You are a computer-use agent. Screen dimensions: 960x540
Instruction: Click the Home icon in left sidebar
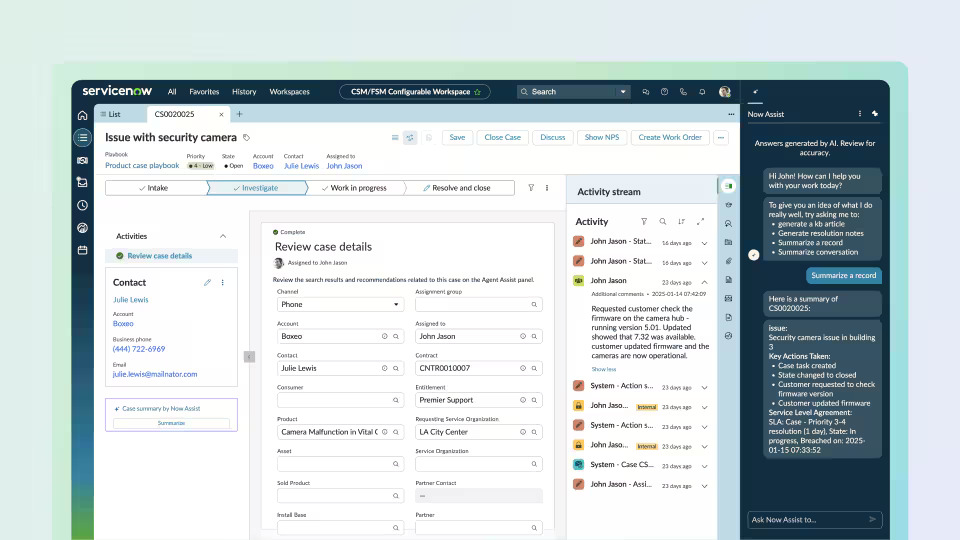pos(82,115)
